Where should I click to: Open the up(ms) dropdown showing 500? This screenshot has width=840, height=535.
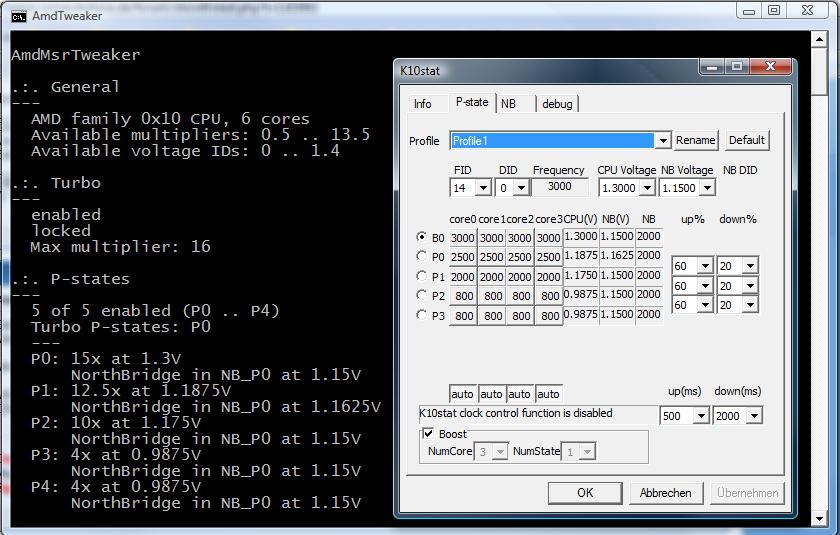701,416
